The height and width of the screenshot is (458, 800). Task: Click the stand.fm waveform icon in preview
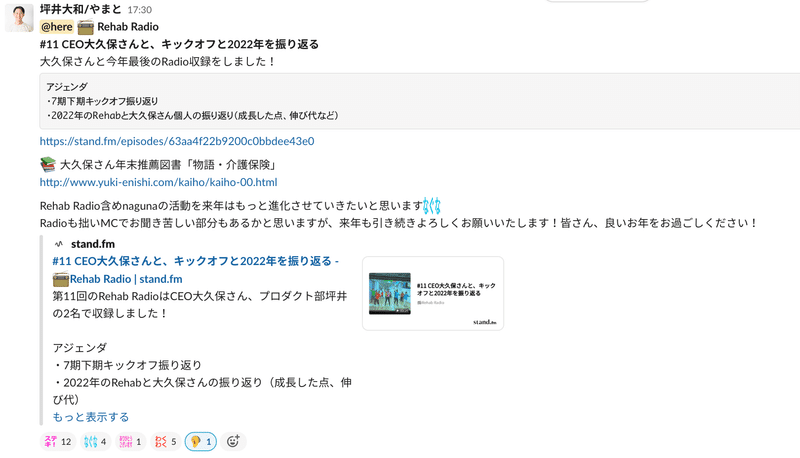pos(59,244)
